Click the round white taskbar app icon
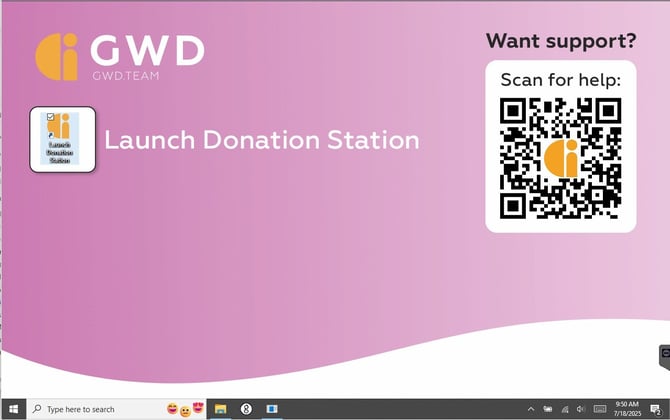 click(x=246, y=409)
